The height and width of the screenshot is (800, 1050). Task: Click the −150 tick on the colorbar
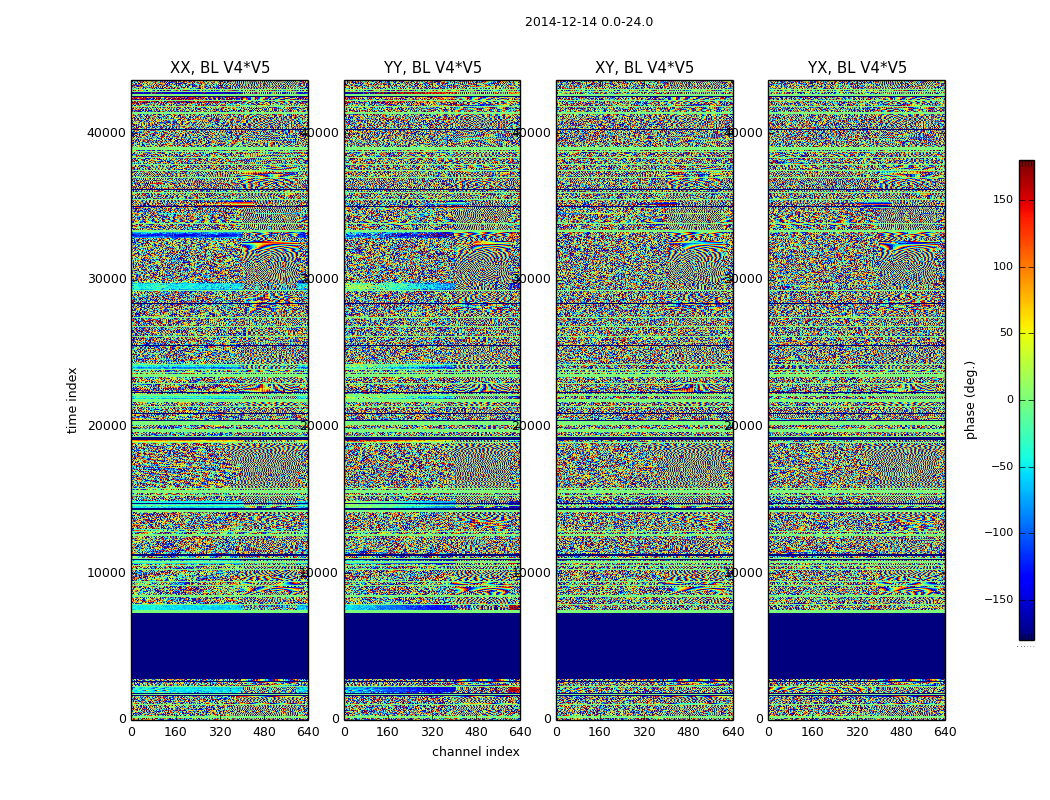997,600
